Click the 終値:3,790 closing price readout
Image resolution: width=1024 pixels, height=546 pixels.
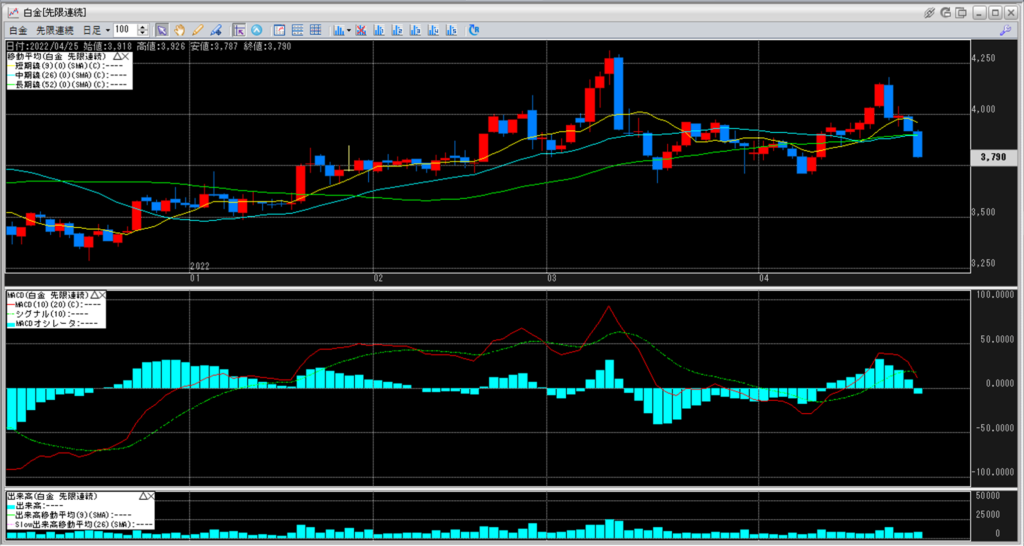pos(267,46)
